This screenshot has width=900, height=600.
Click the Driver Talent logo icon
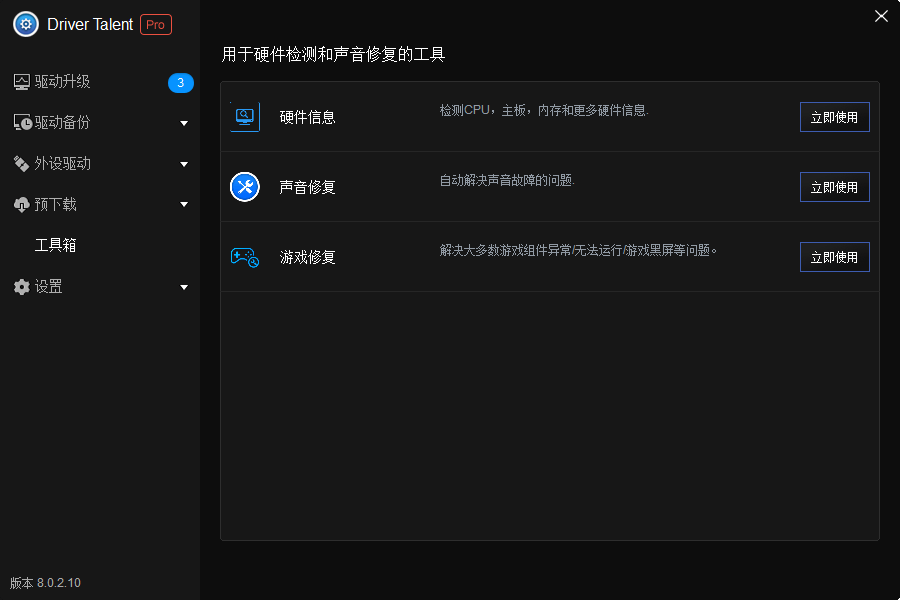coord(25,23)
